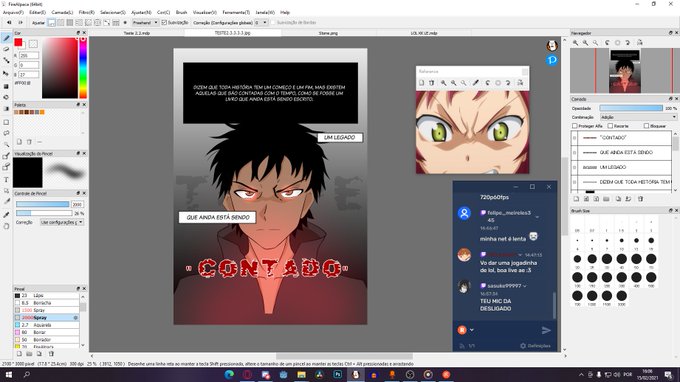Click Navigator preview thumbnail
The image size is (680, 382).
[624, 72]
